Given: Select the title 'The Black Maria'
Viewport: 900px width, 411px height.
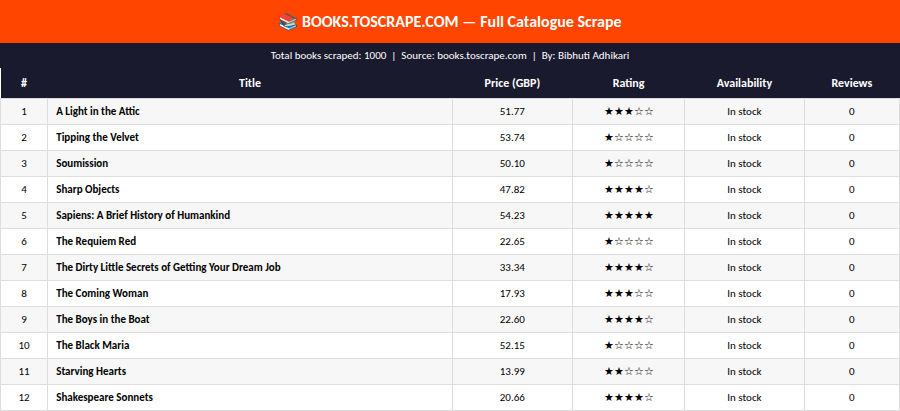Looking at the screenshot, I should [92, 345].
